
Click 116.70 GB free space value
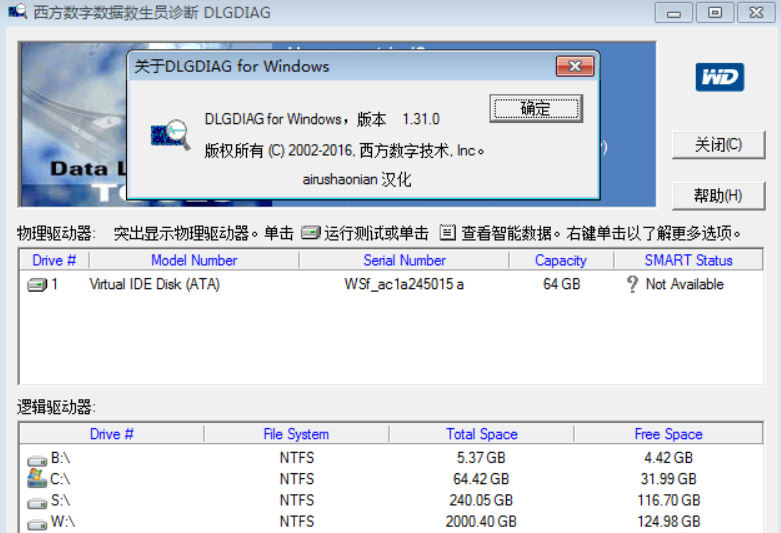(668, 500)
